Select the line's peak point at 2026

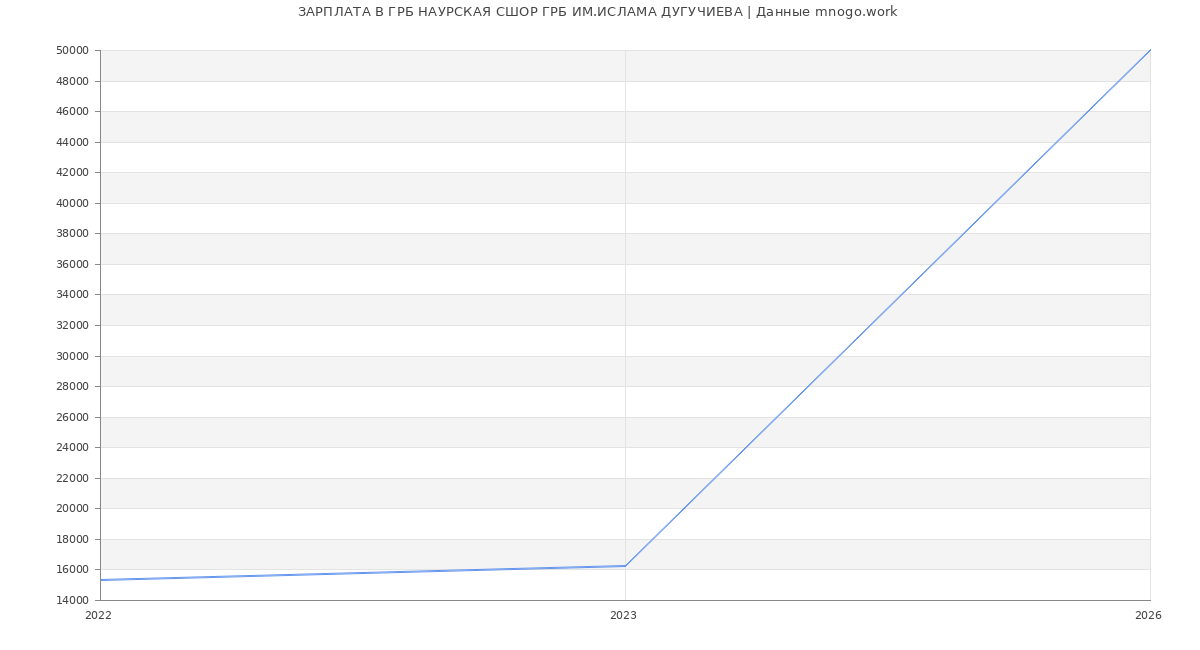1150,50
